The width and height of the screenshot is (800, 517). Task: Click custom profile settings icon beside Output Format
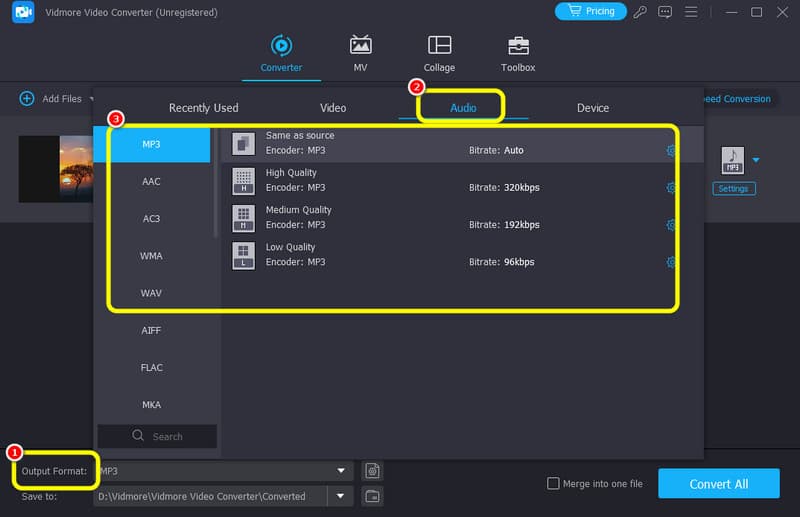coord(372,470)
